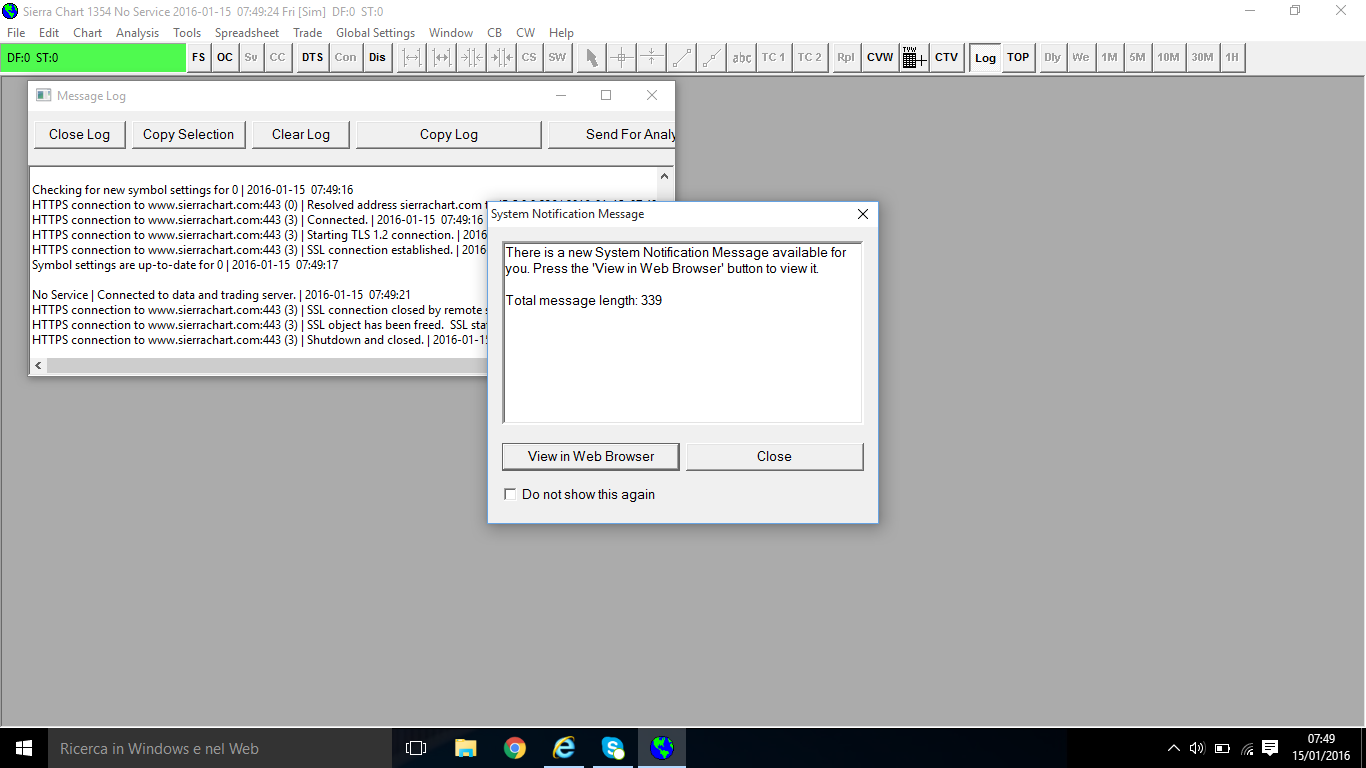The width and height of the screenshot is (1366, 768).
Task: Close the System Notification Message dialog via X
Action: (x=863, y=214)
